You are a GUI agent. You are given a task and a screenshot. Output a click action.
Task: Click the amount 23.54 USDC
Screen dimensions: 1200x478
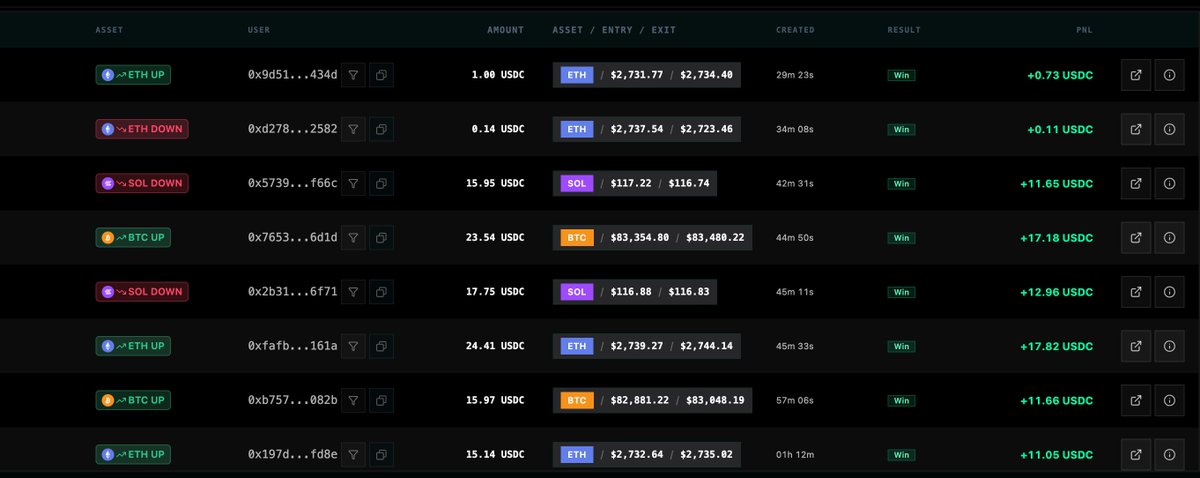(496, 238)
